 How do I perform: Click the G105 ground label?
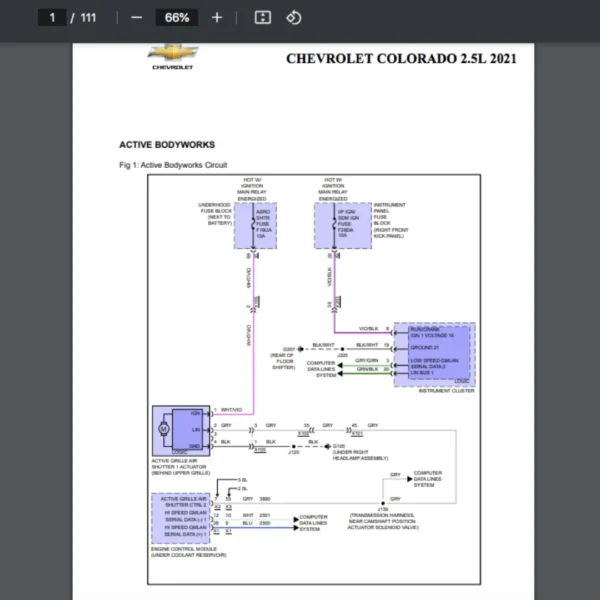tap(339, 446)
